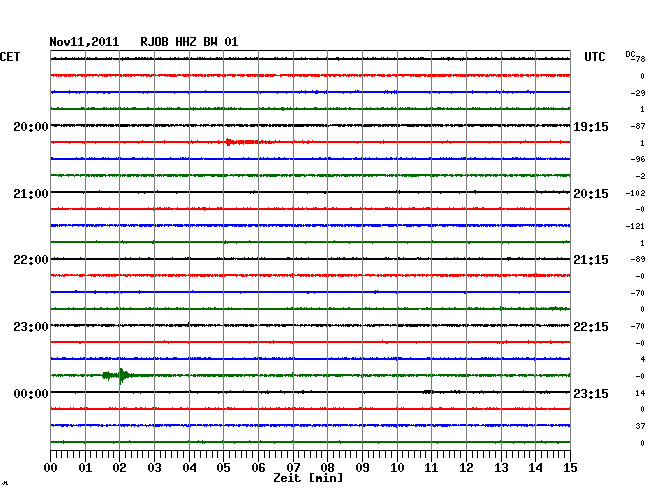Select the DC offset value -102
The image size is (650, 494).
(x=635, y=193)
